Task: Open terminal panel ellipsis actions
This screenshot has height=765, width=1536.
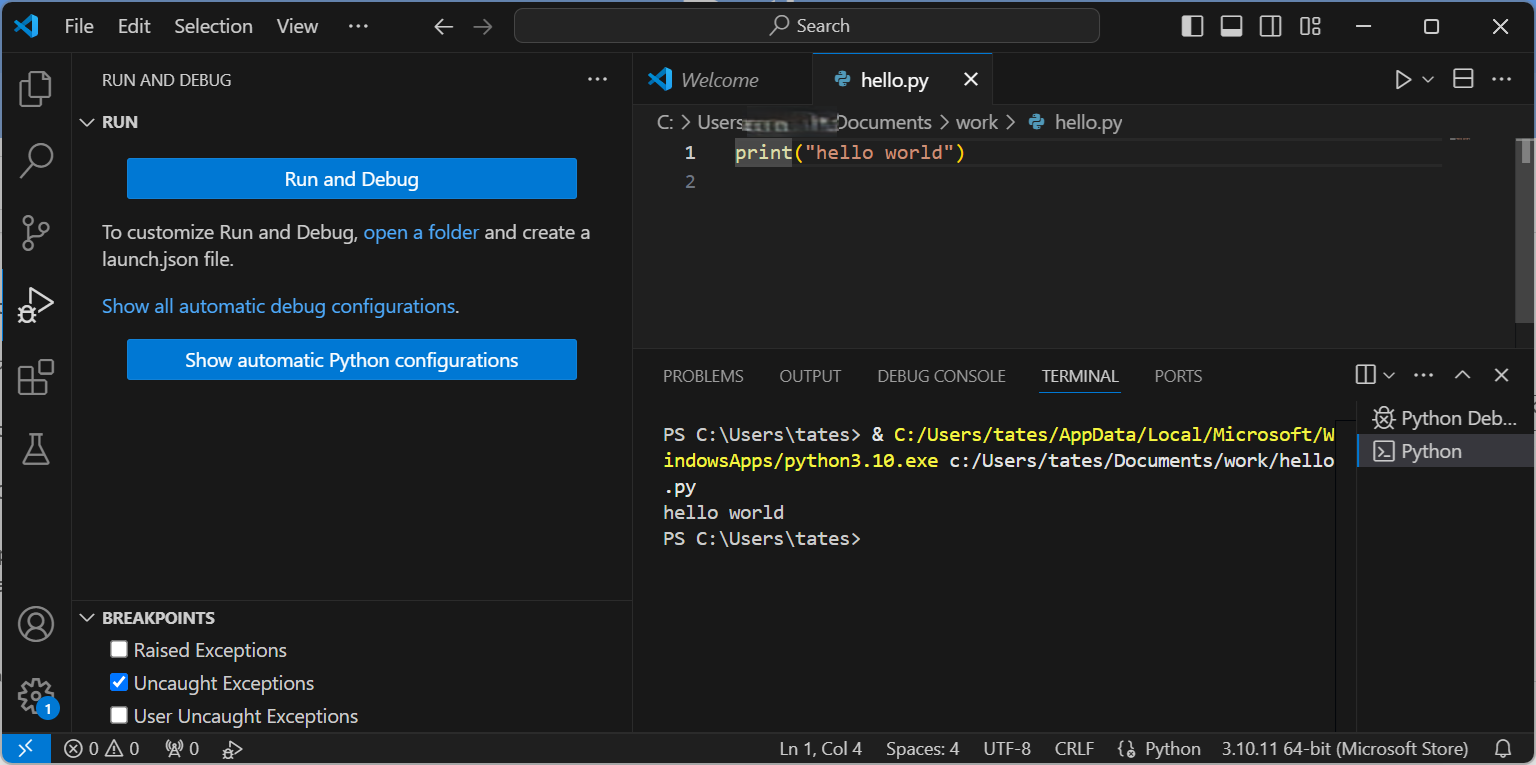Action: coord(1424,375)
